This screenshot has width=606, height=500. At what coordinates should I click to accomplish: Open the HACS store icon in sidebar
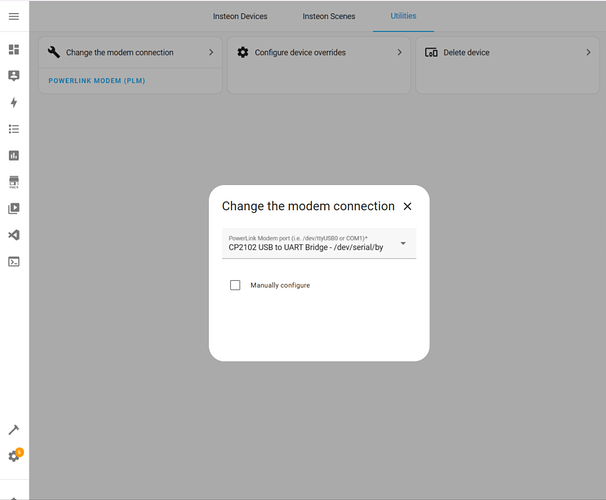pyautogui.click(x=14, y=182)
